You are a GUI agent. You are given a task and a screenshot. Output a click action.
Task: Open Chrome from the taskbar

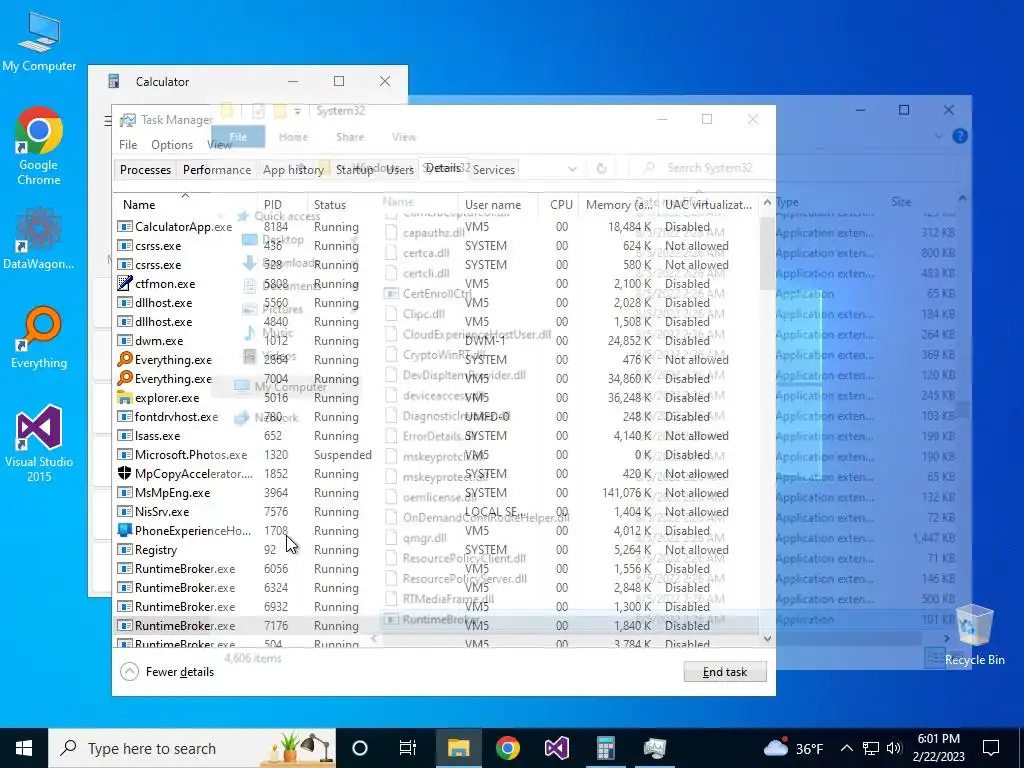[507, 748]
